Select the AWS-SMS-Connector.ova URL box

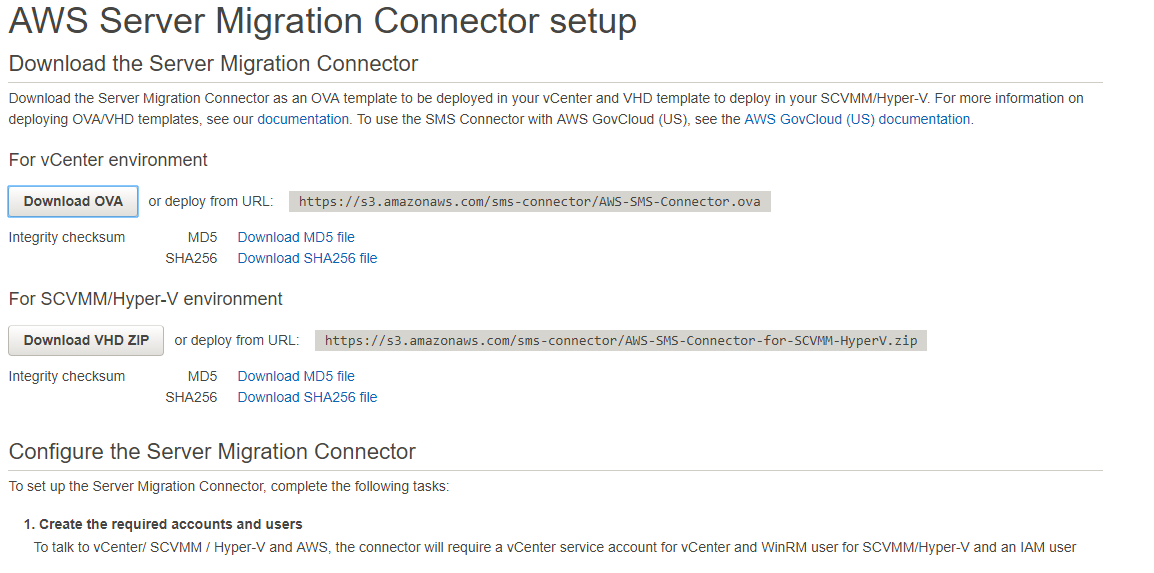click(530, 202)
